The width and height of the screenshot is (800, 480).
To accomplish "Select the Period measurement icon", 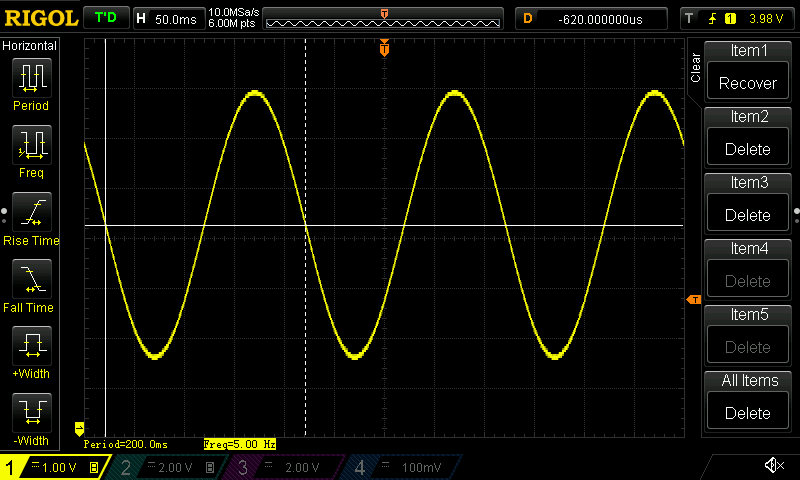I will 31,76.
